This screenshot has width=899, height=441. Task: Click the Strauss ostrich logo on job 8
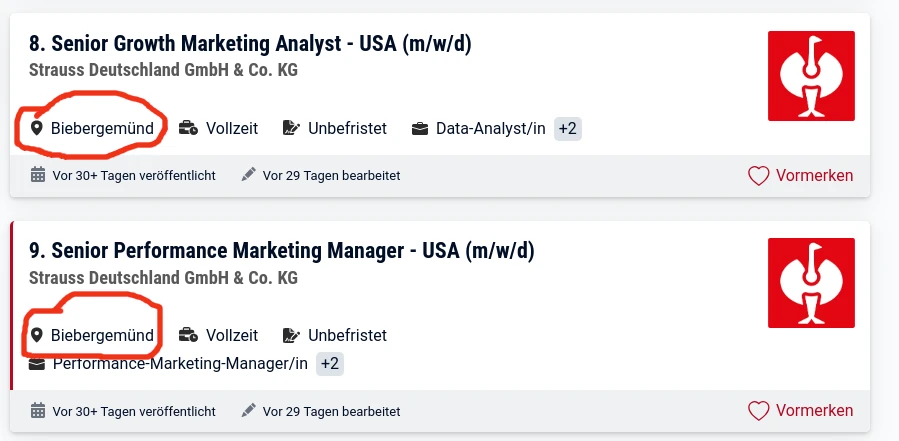tap(811, 76)
